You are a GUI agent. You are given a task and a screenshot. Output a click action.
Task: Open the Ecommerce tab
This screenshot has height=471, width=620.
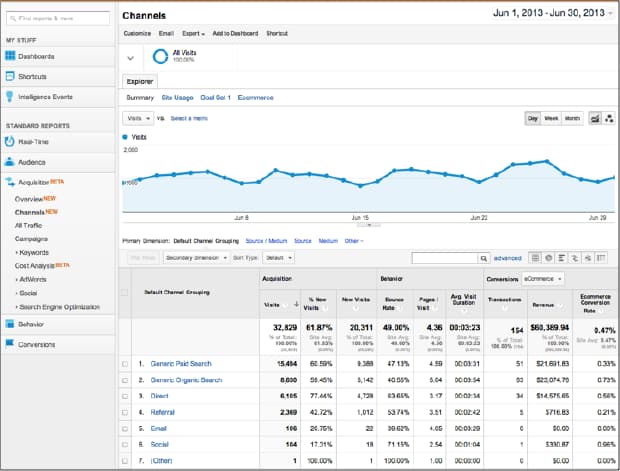(x=257, y=97)
